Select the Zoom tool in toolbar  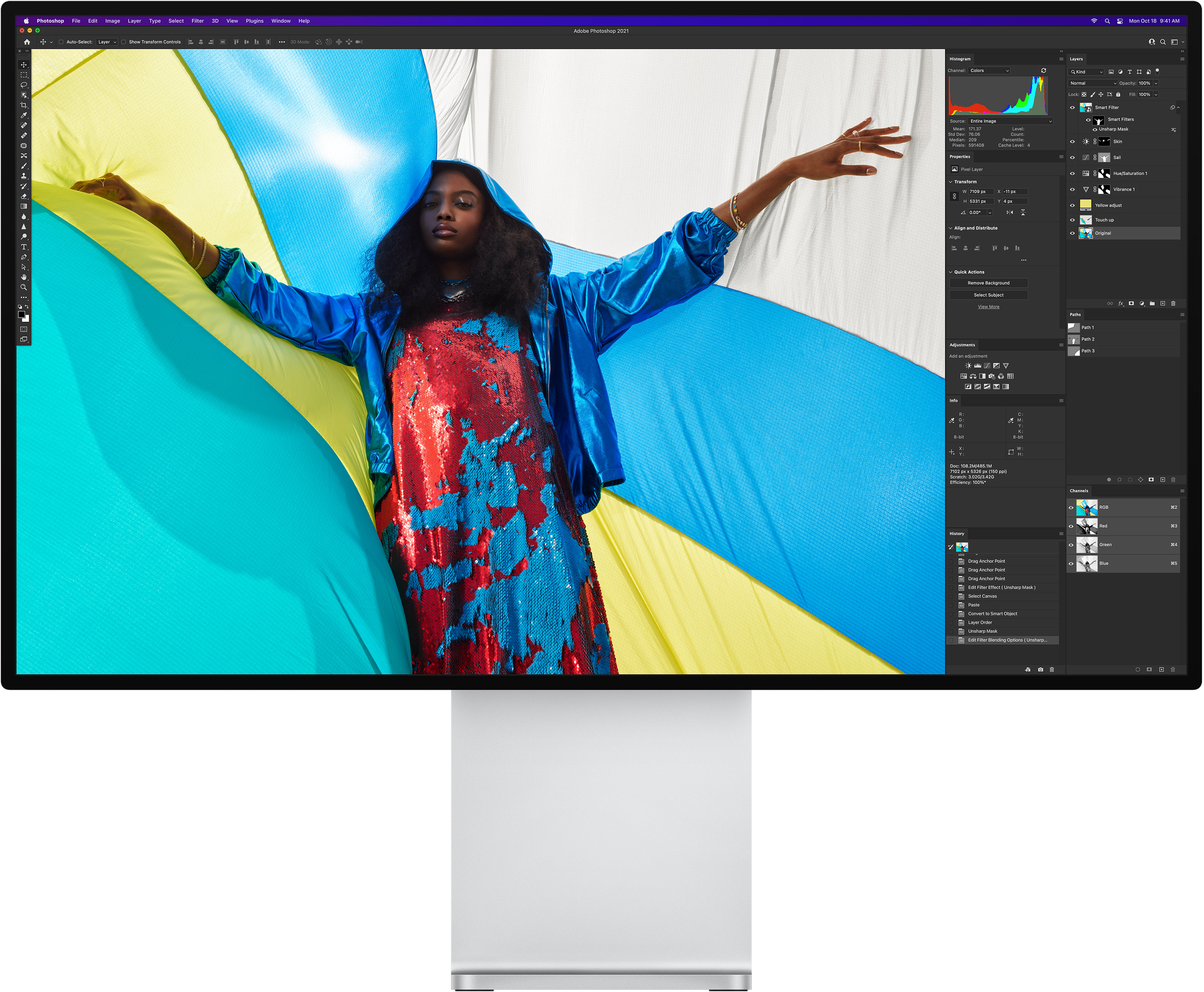coord(23,288)
